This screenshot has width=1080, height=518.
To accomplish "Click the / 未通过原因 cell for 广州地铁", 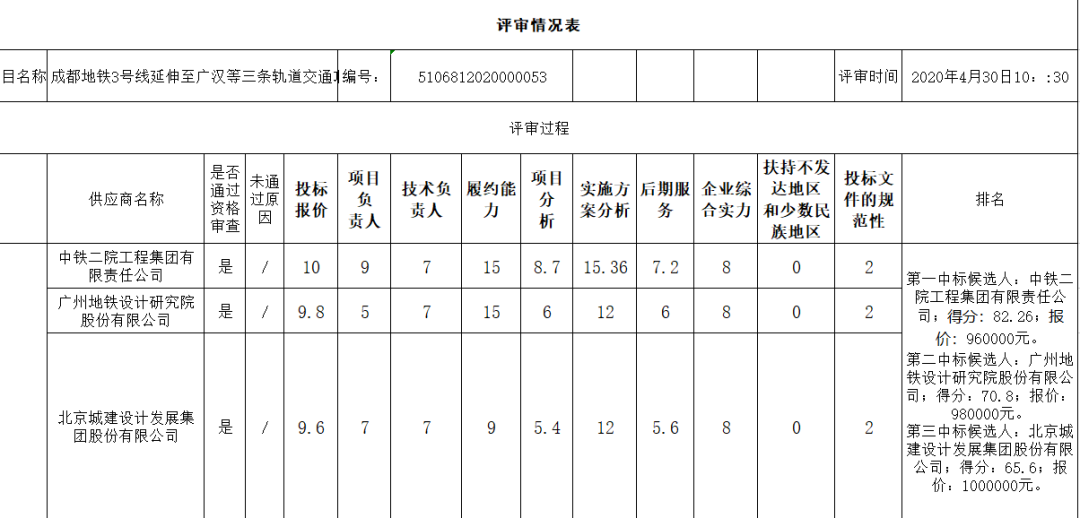I will coord(264,311).
